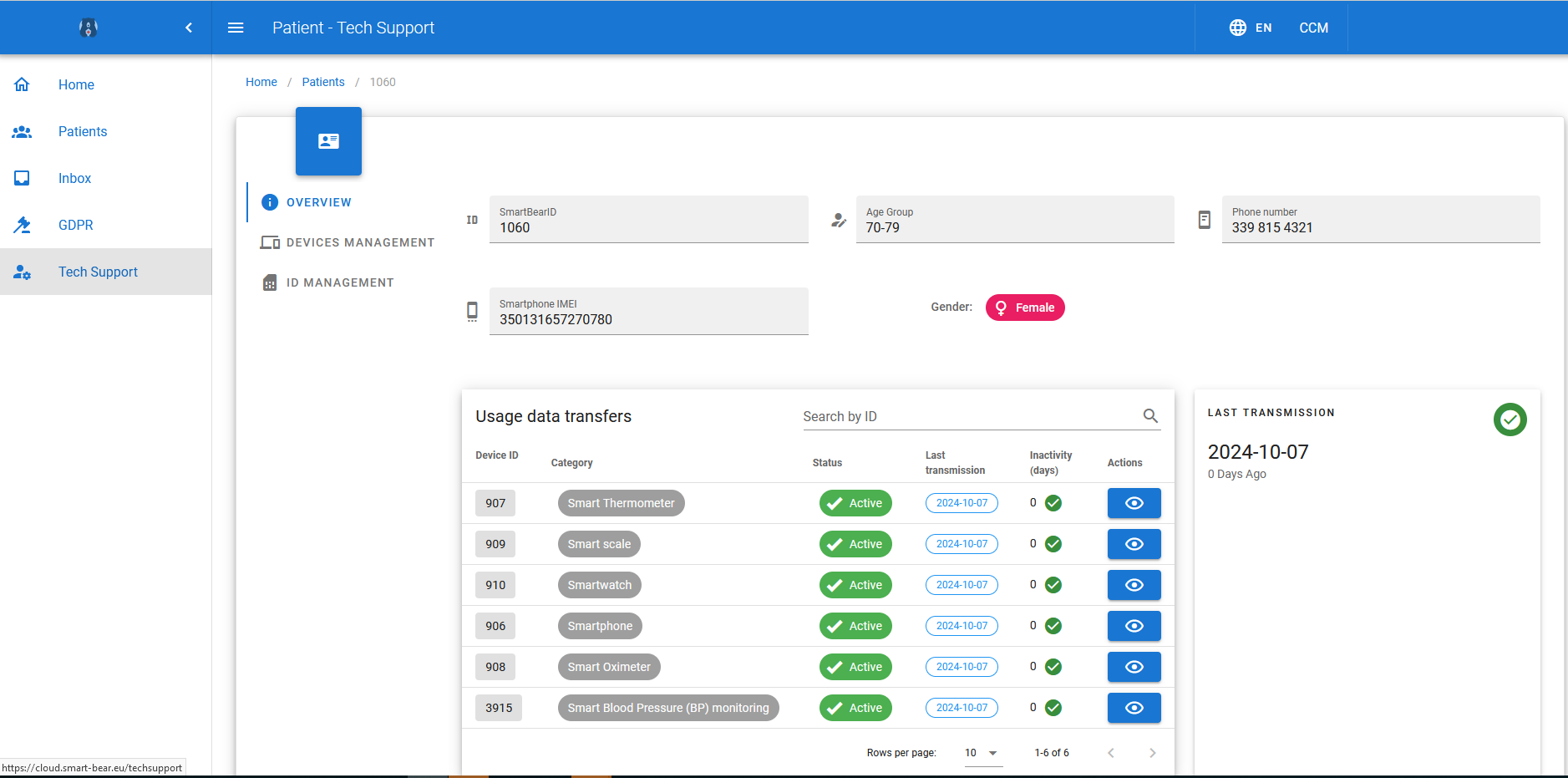Click the Category column header

point(572,463)
